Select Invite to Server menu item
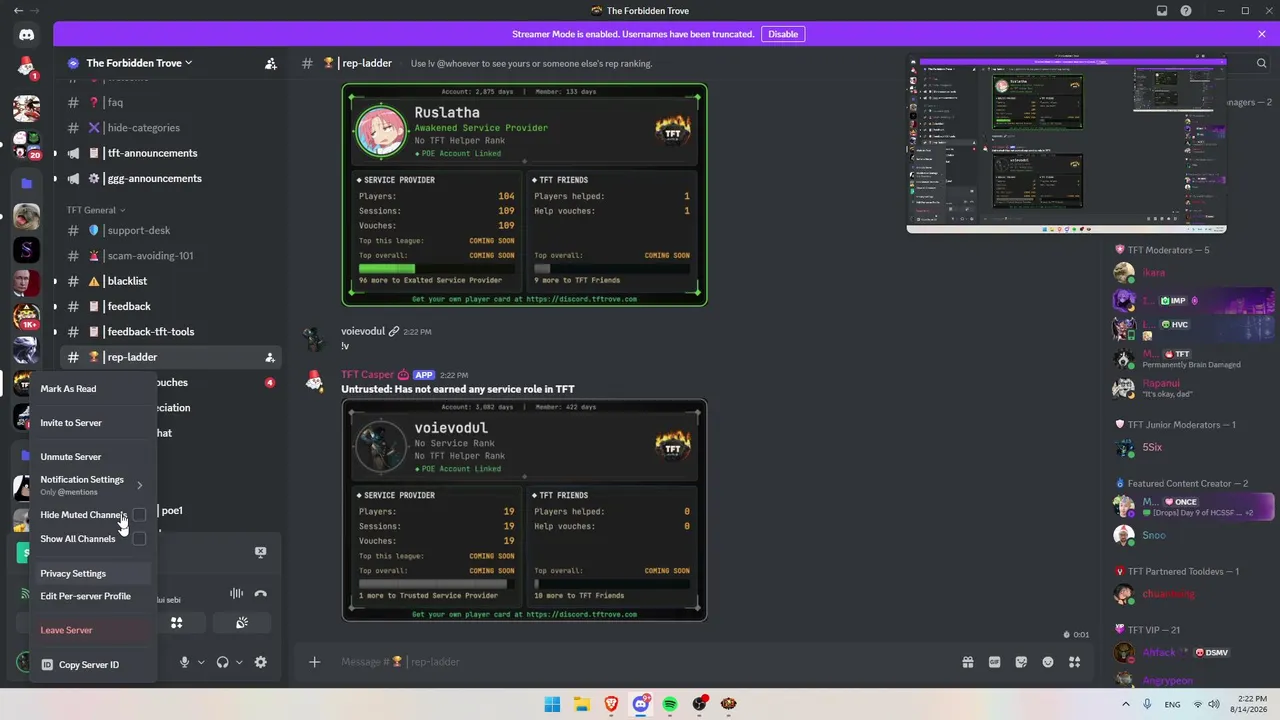Viewport: 1280px width, 720px height. tap(92, 423)
